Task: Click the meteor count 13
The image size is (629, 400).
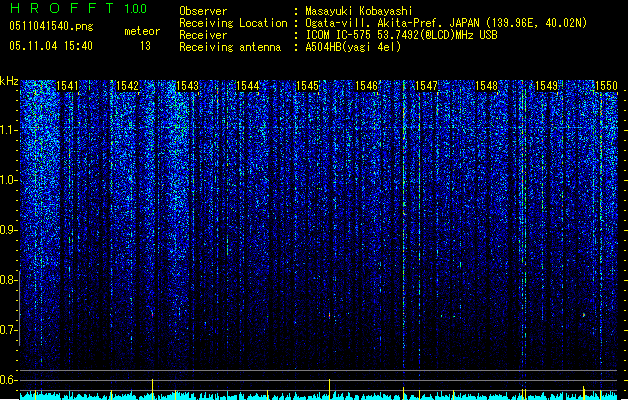Action: [145, 46]
